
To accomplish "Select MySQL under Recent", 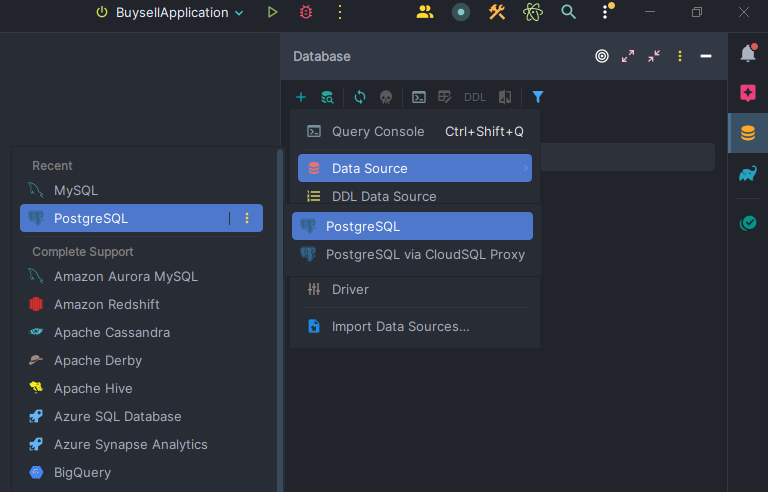I will tap(142, 190).
